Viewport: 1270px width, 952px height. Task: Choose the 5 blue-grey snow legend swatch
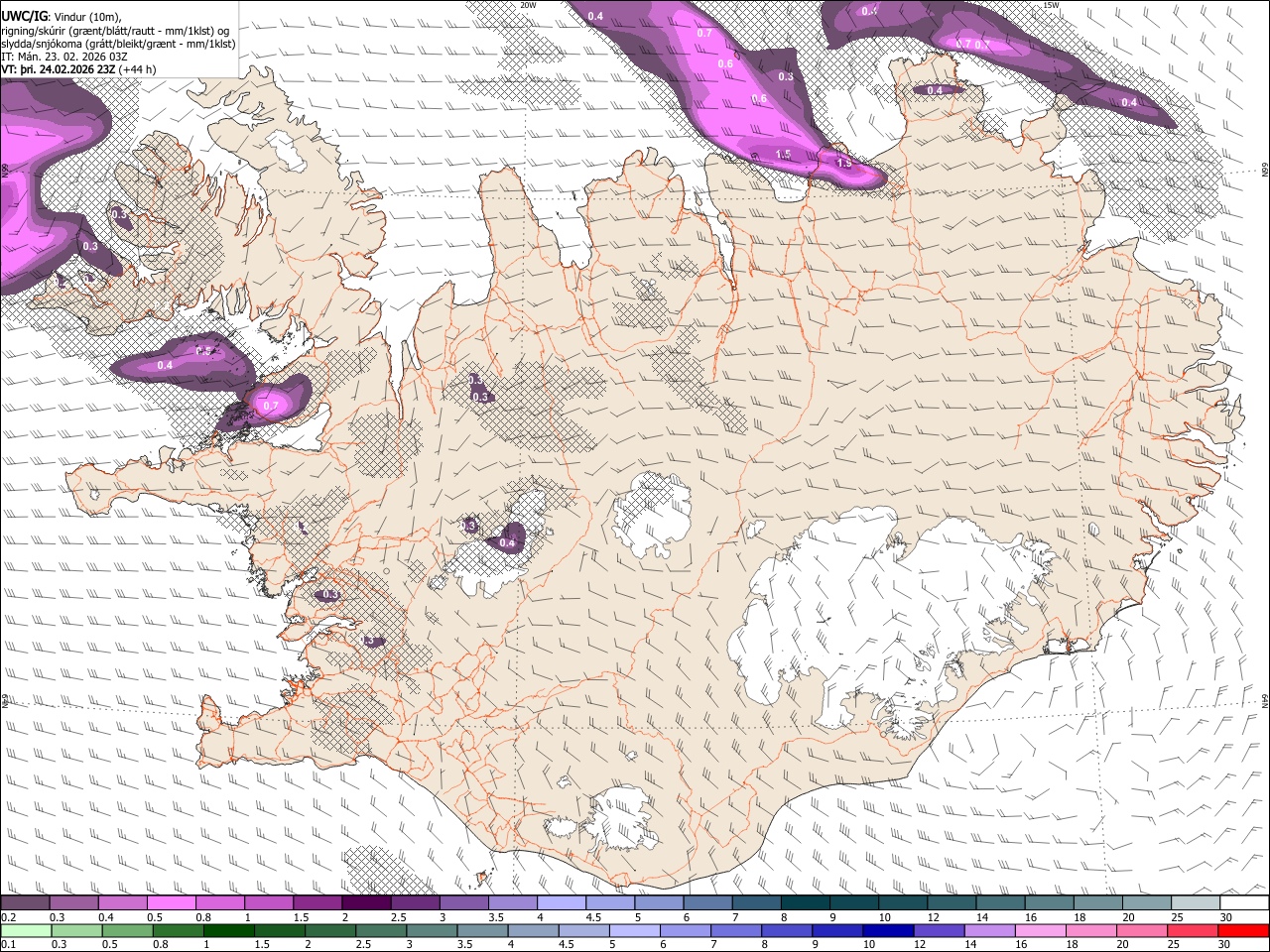click(659, 903)
